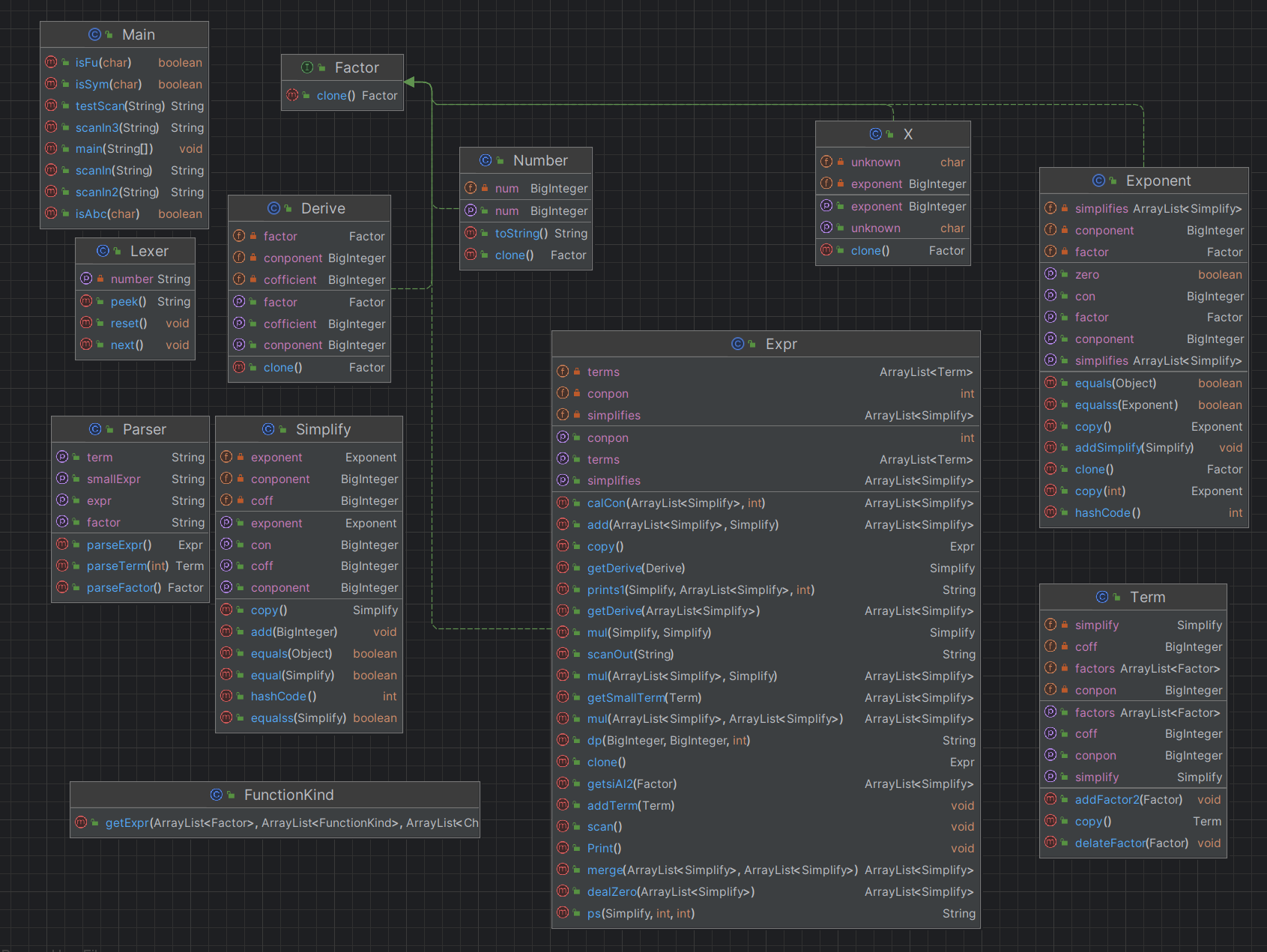Image resolution: width=1267 pixels, height=952 pixels.
Task: Click method icon of Expr Print() row
Action: tap(563, 848)
